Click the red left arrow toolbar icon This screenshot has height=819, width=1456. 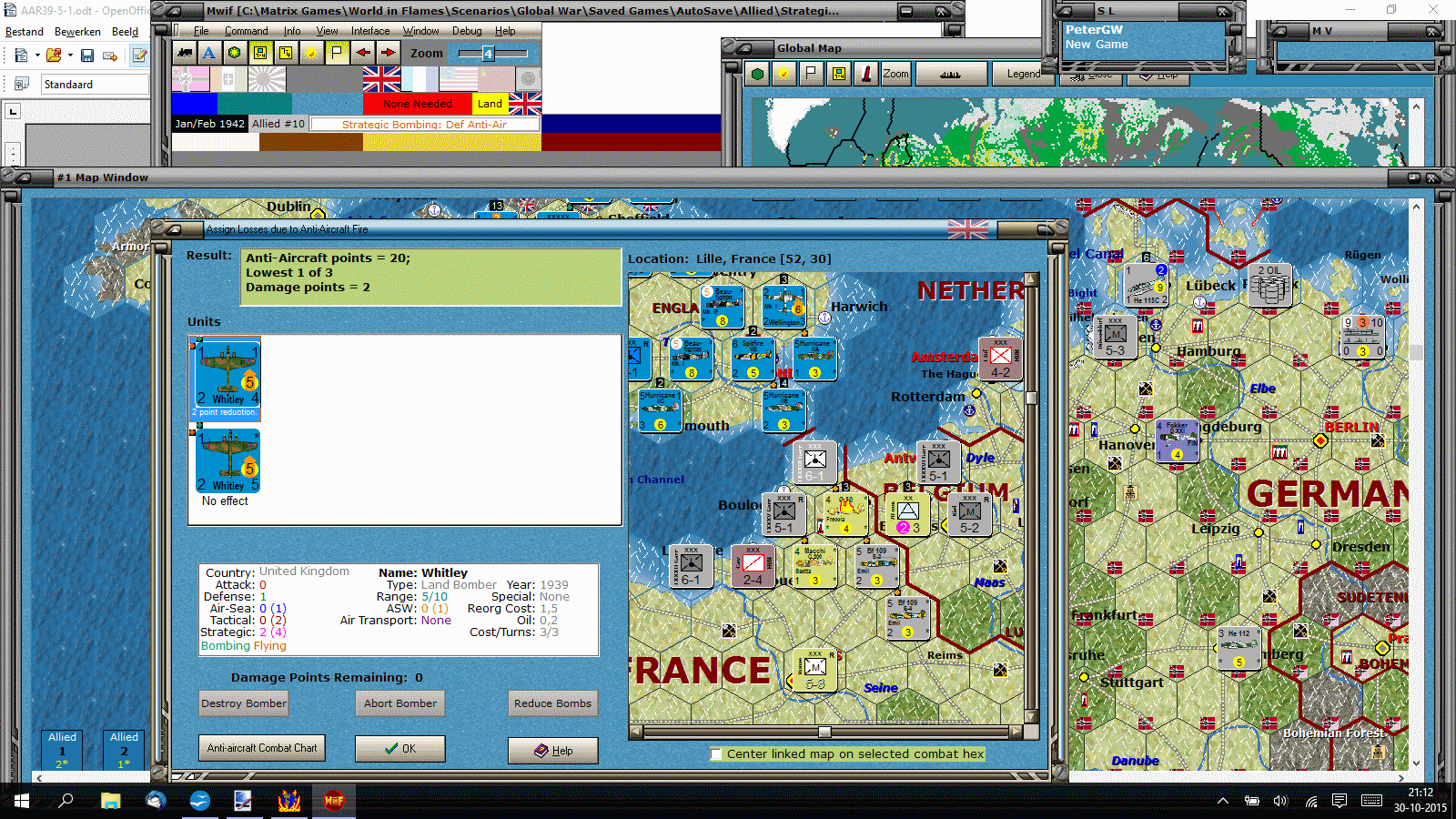(x=363, y=53)
